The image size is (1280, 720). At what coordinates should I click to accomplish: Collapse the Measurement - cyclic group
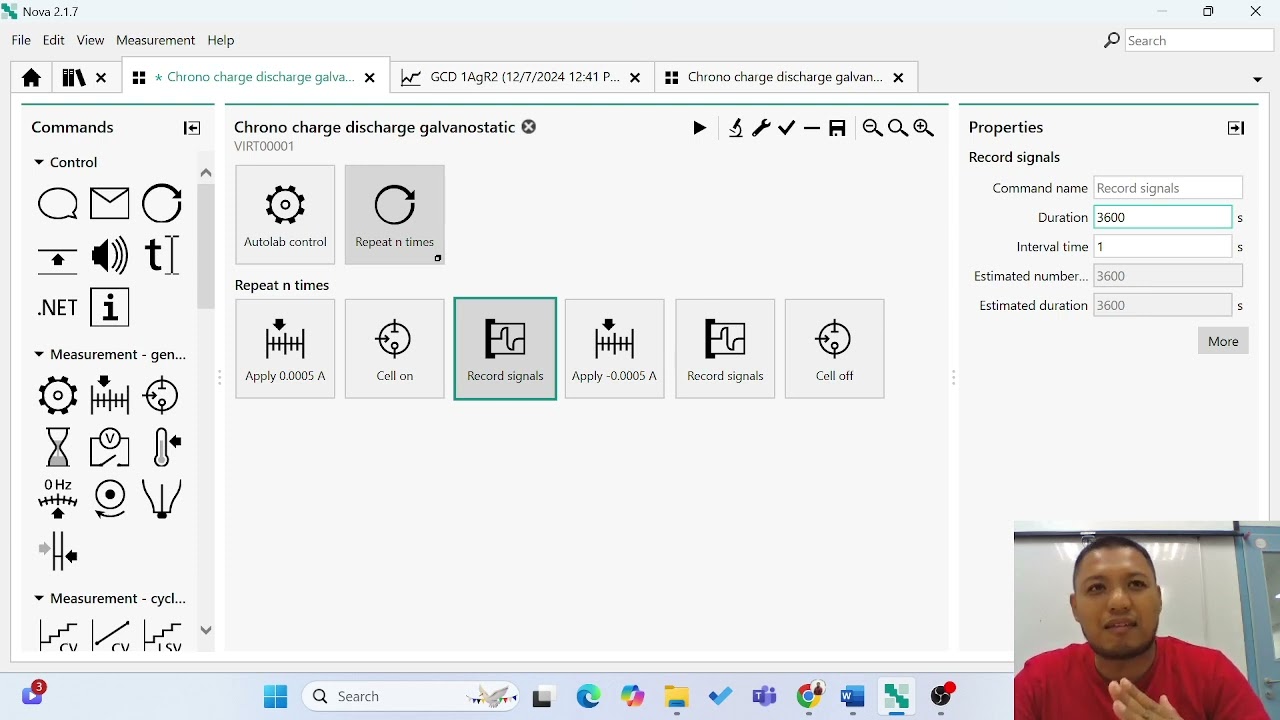tap(39, 598)
